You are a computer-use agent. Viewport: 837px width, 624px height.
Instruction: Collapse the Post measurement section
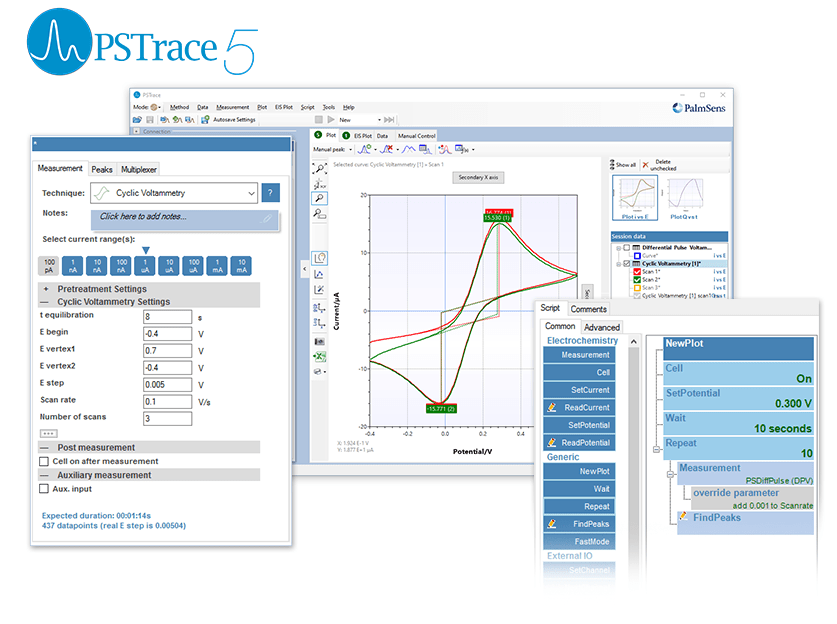[45, 448]
